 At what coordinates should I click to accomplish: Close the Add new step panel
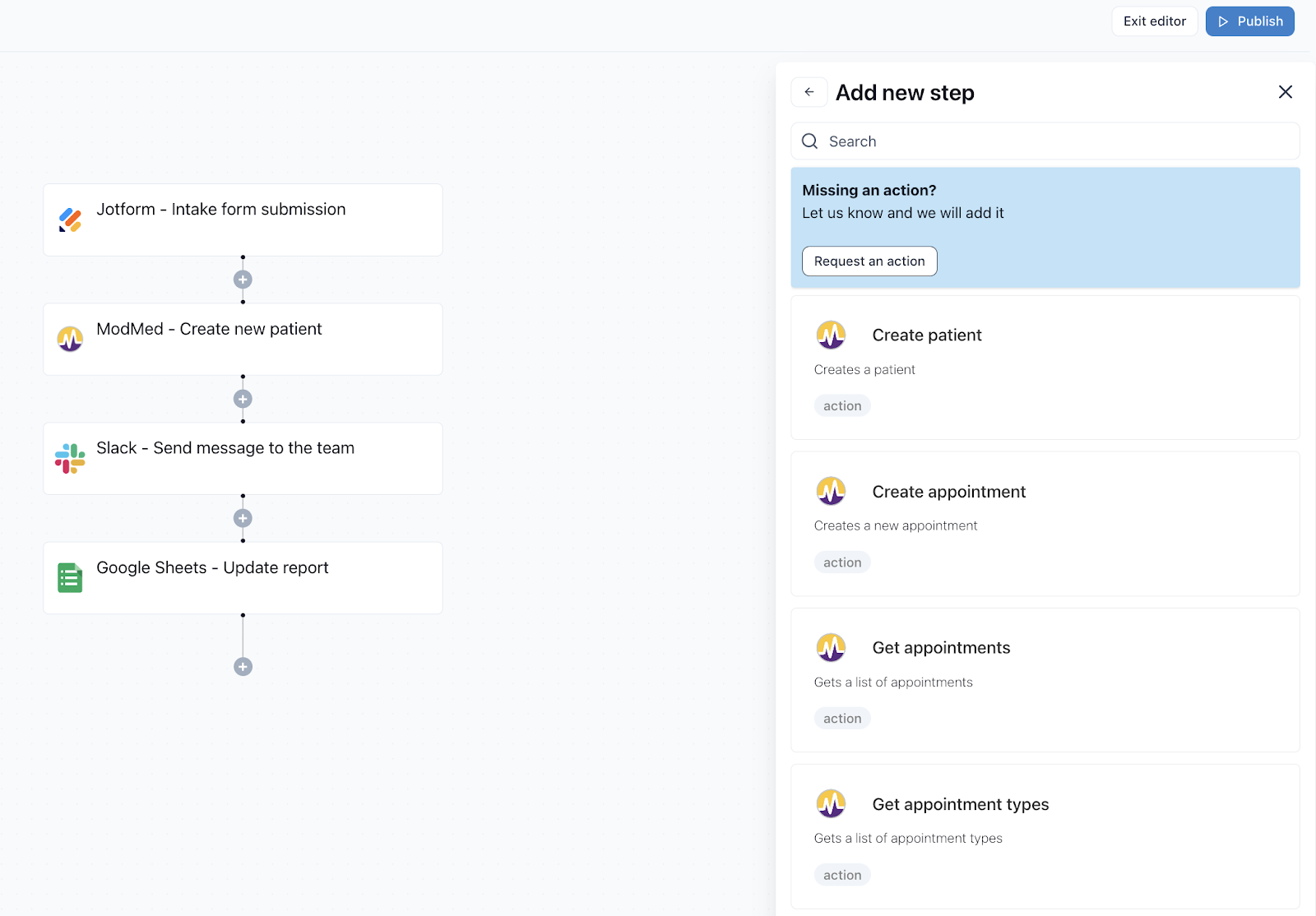click(x=1286, y=92)
